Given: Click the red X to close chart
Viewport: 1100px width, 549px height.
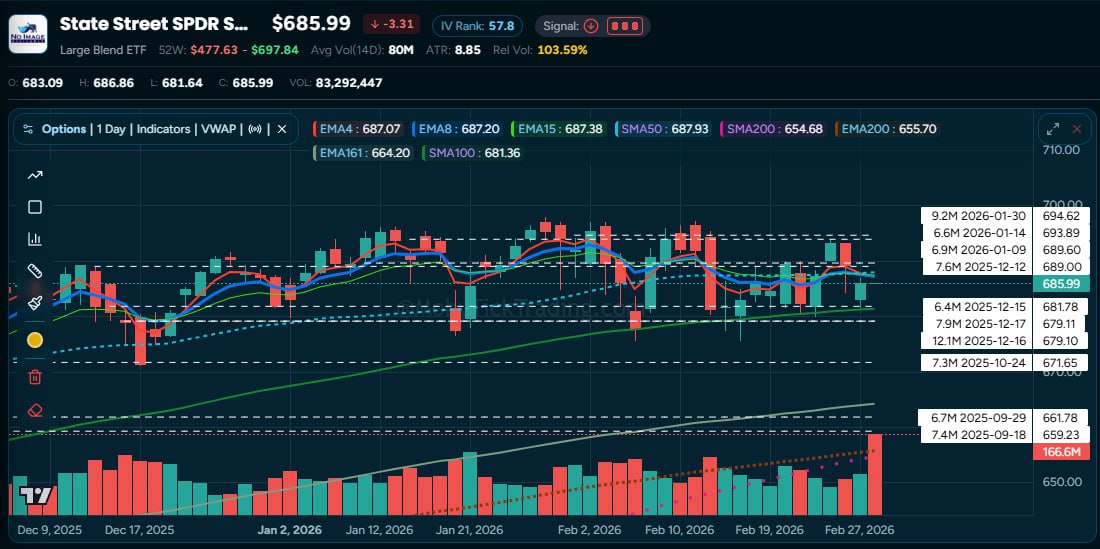Looking at the screenshot, I should click(1077, 129).
